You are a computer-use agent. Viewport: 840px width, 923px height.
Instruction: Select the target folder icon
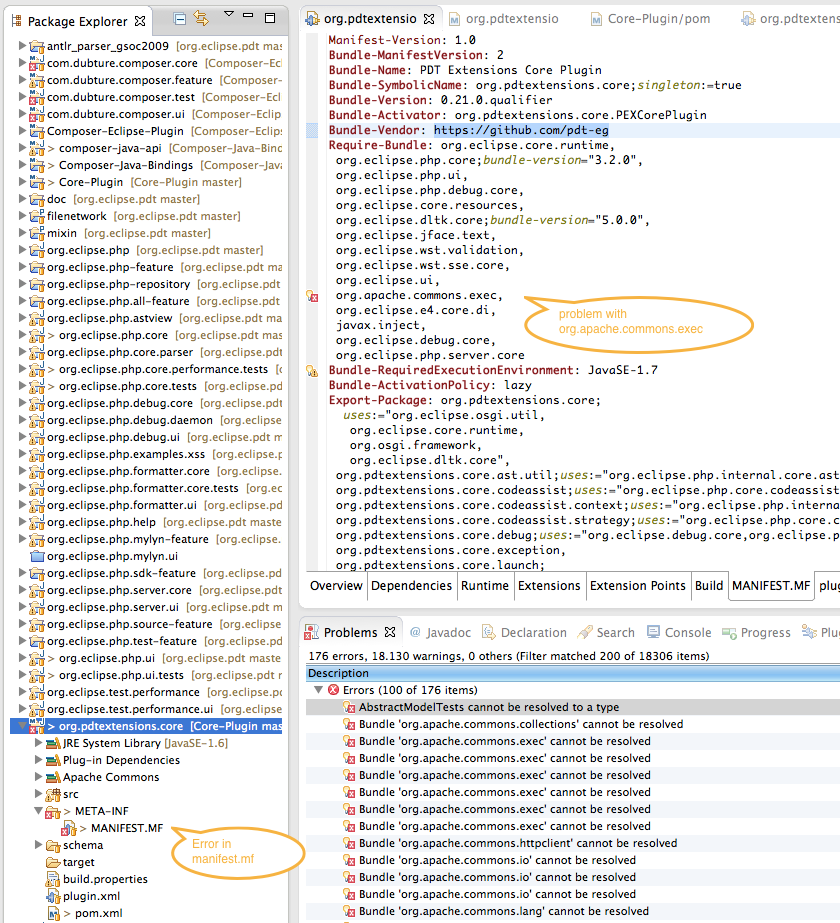pyautogui.click(x=54, y=862)
